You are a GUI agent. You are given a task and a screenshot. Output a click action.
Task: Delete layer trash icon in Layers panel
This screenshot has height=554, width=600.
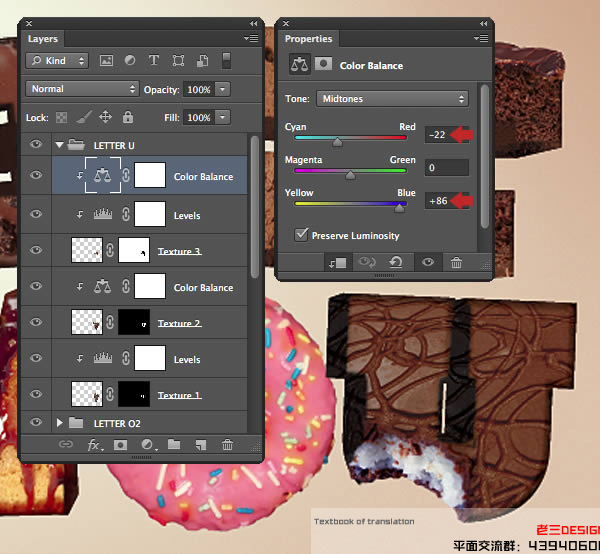227,445
